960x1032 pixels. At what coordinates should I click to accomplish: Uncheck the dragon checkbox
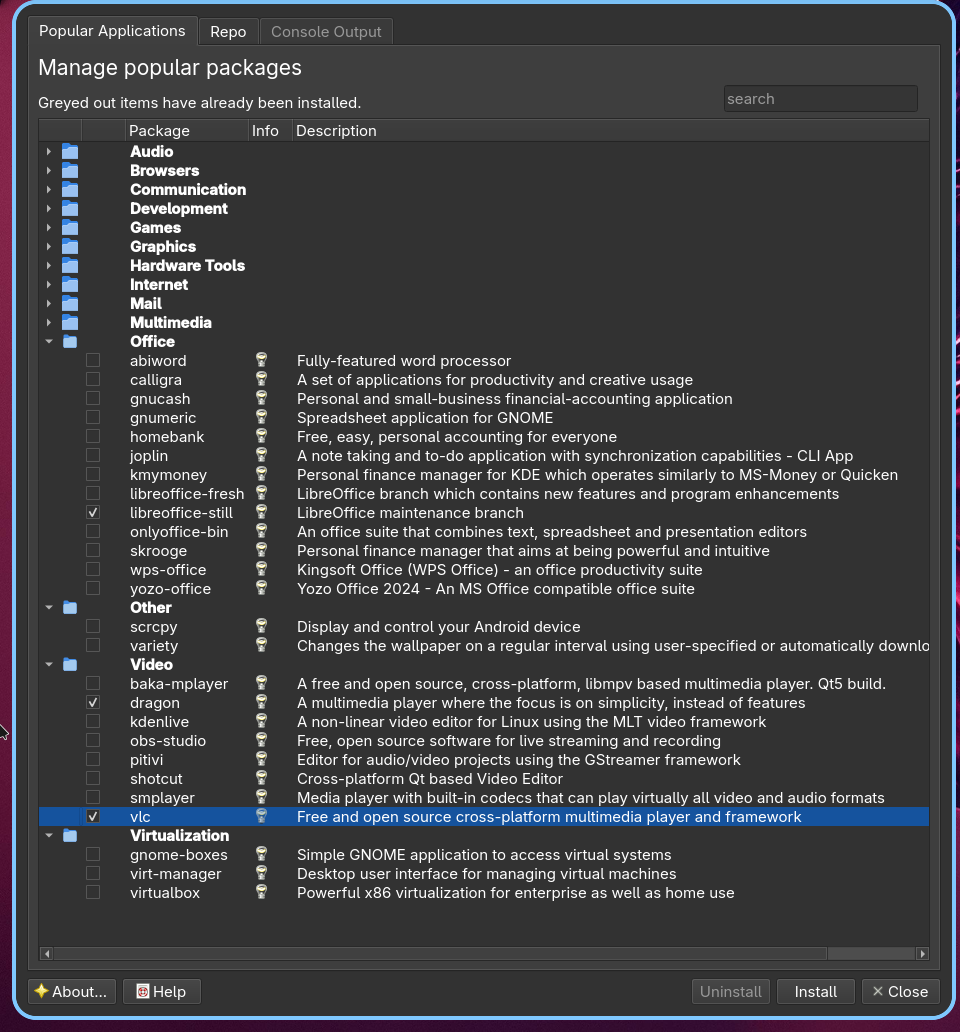tap(93, 702)
